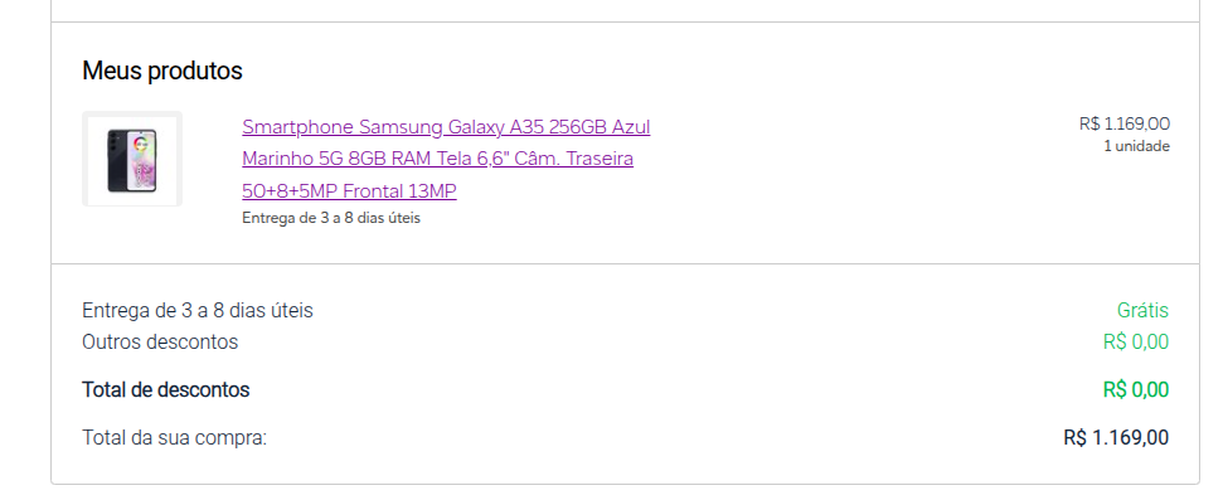This screenshot has height=500, width=1228.
Task: Click the 'Total da sua compra:' label
Action: point(174,438)
